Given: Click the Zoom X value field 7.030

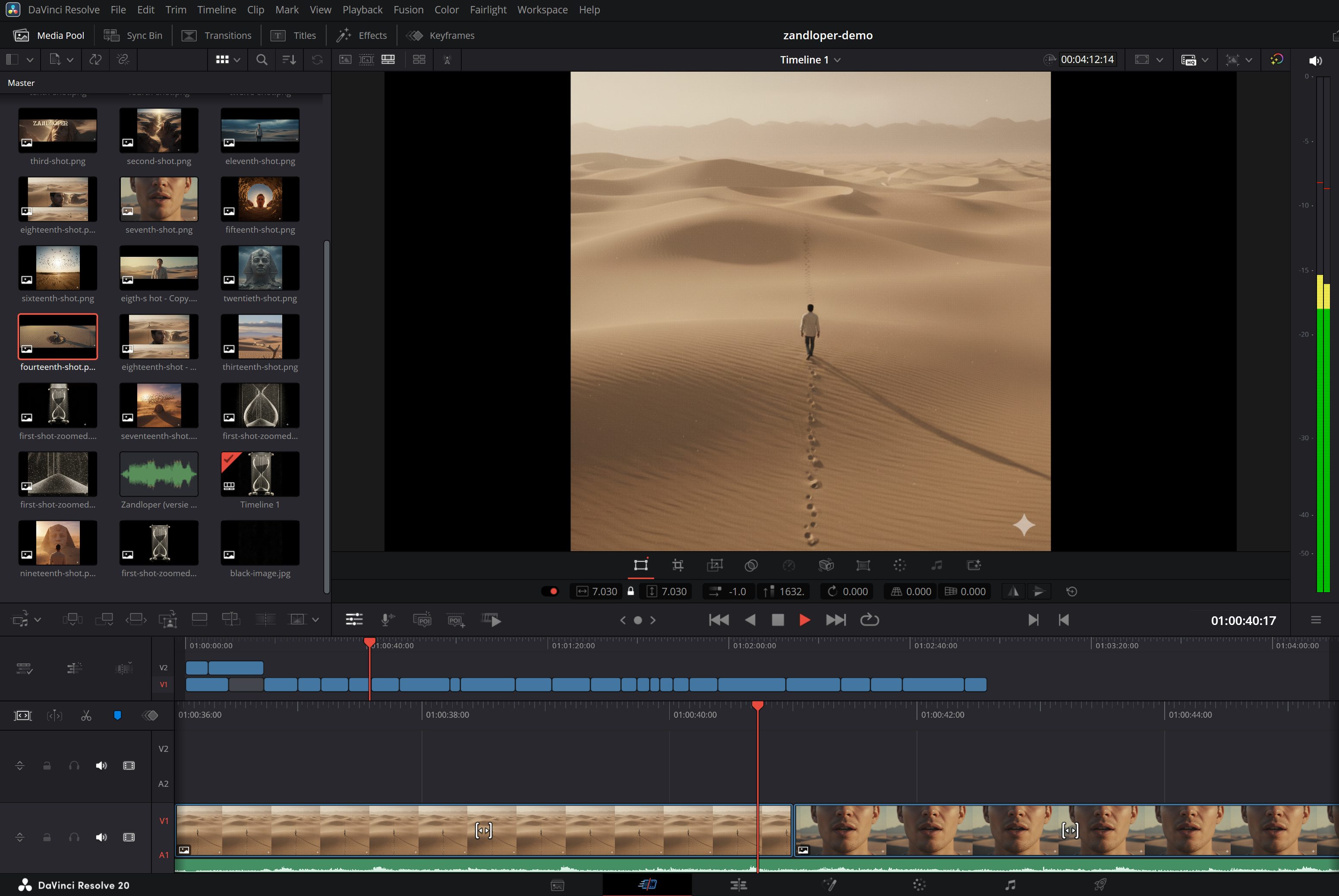Looking at the screenshot, I should 604,591.
